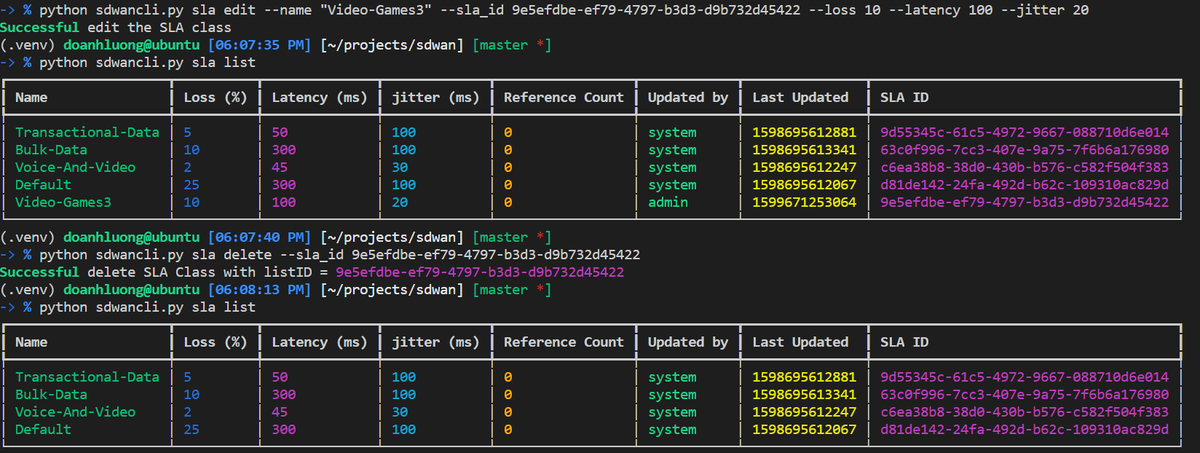Click 'Bulk-Data' in the second table

51,395
